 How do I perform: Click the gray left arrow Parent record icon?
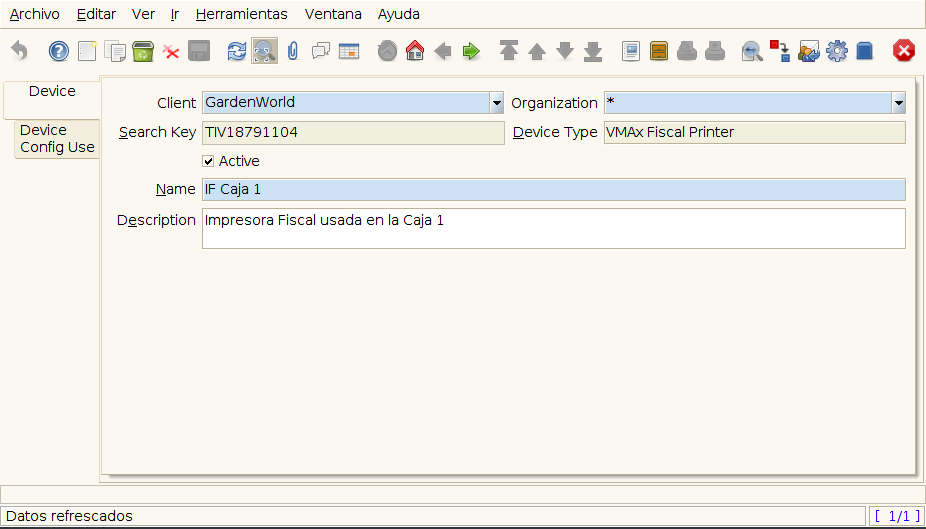[443, 51]
